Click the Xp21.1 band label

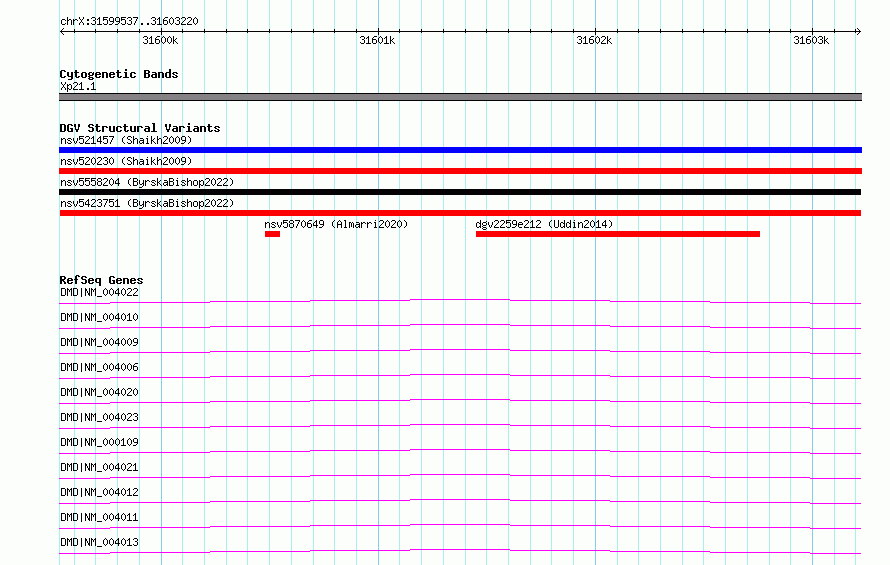click(x=78, y=86)
